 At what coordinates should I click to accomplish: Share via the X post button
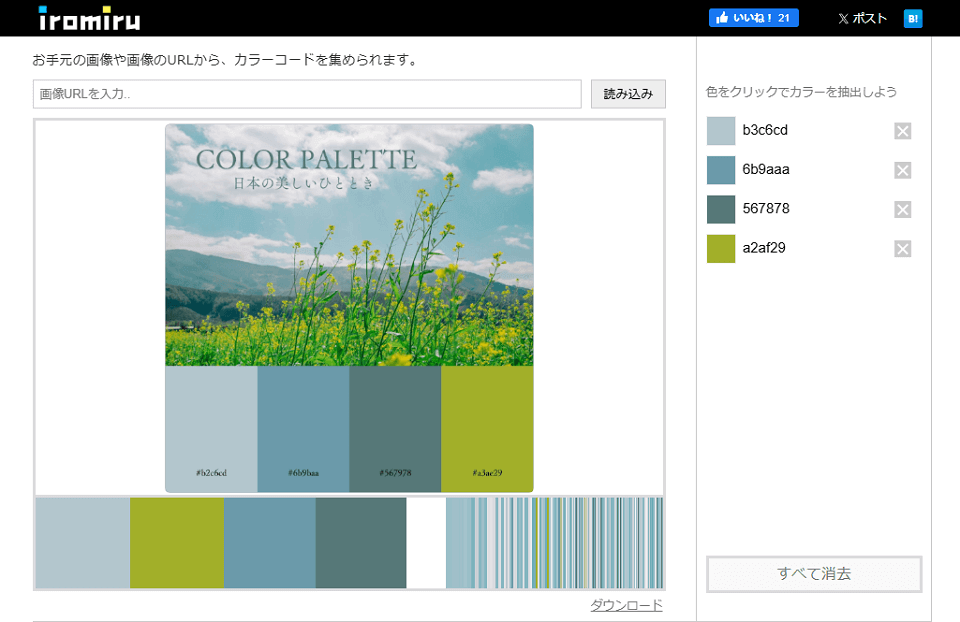coord(862,18)
